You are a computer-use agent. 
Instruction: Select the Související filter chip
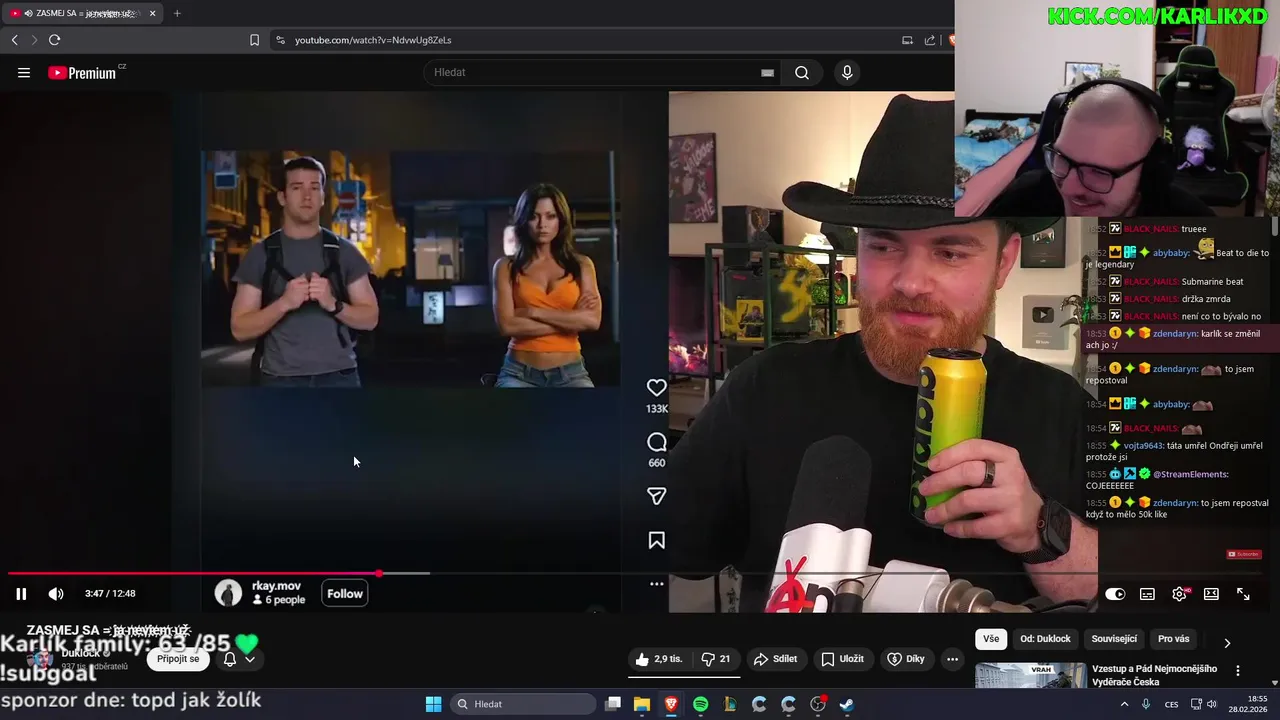click(1114, 639)
